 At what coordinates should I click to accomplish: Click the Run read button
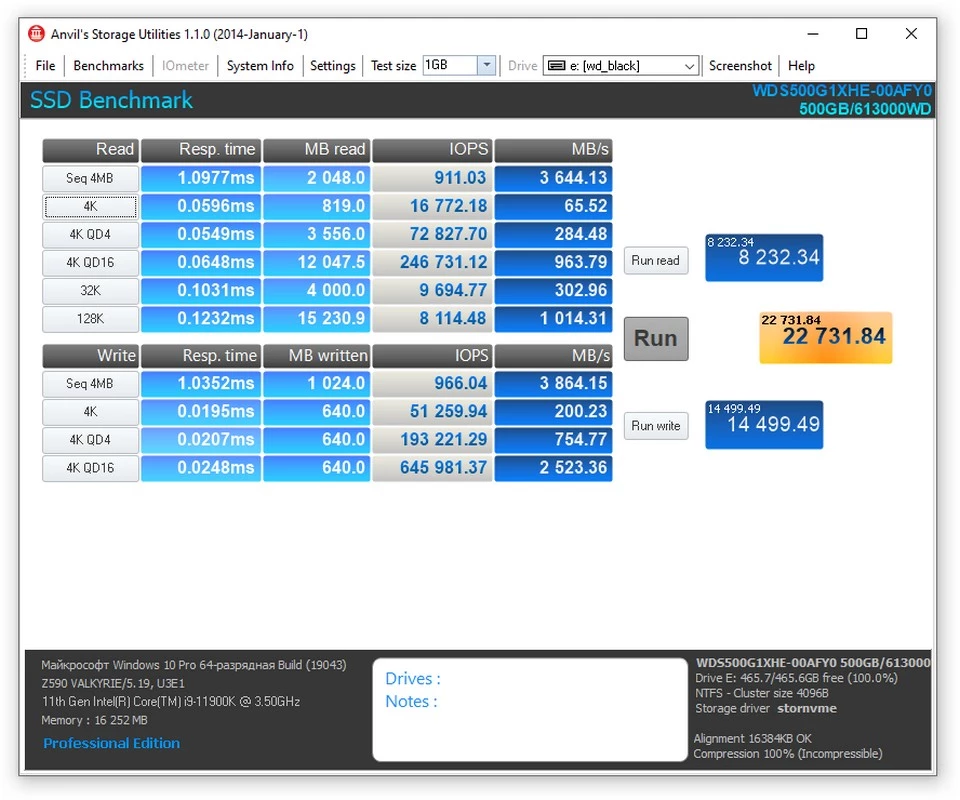tap(656, 260)
